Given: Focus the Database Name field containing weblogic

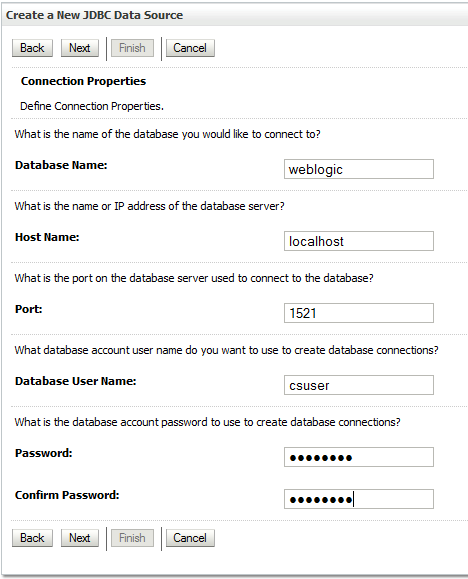Looking at the screenshot, I should tap(359, 169).
